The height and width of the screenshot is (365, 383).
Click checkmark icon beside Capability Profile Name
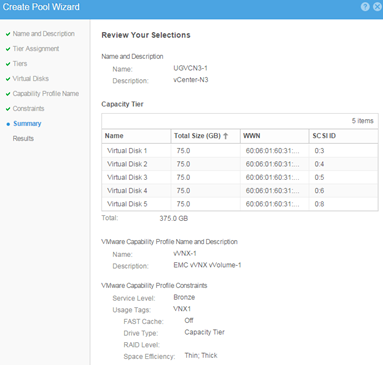8,94
